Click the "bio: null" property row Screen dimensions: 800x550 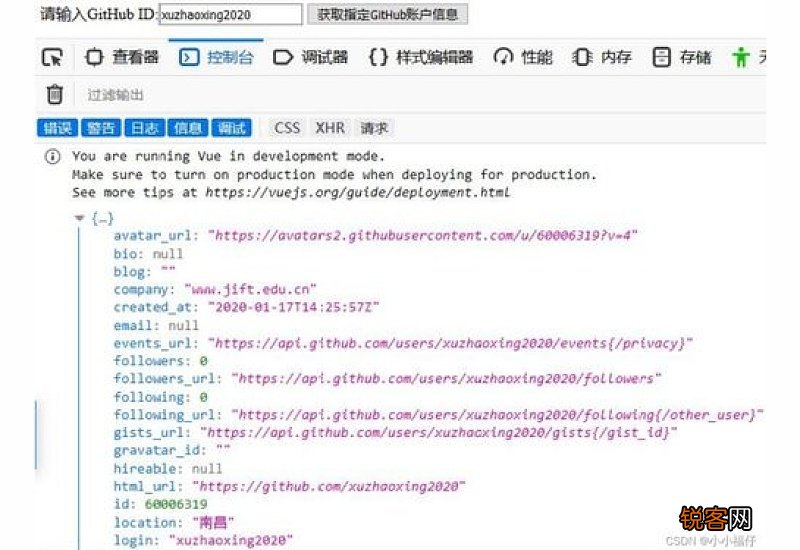click(148, 254)
